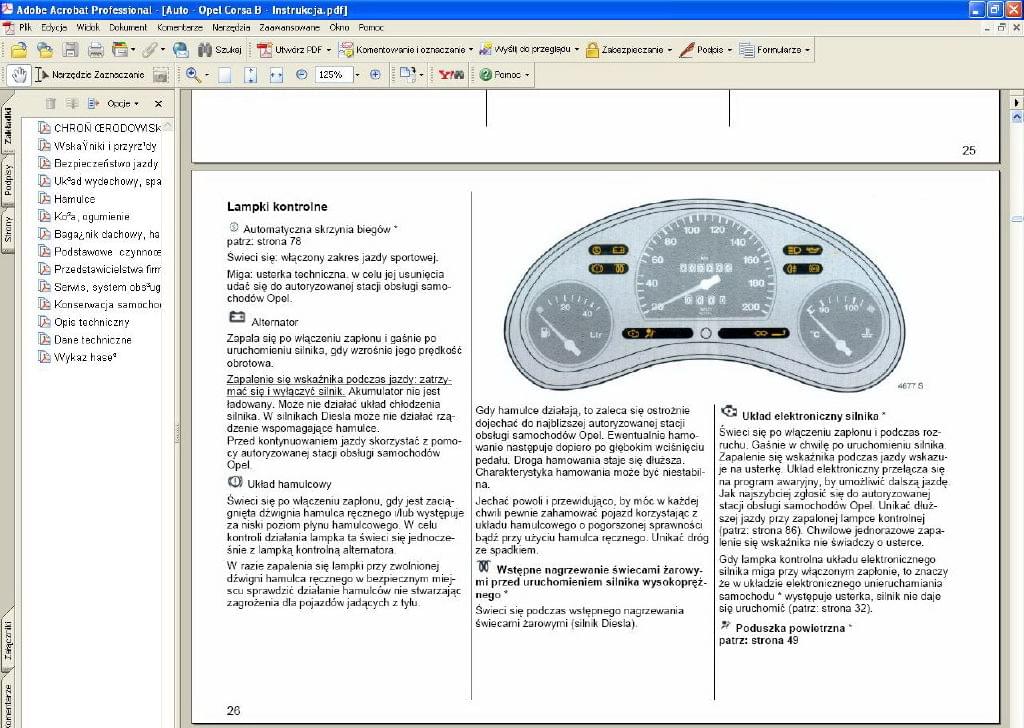Click the Email globe envelope icon
This screenshot has width=1024, height=728.
pos(181,50)
